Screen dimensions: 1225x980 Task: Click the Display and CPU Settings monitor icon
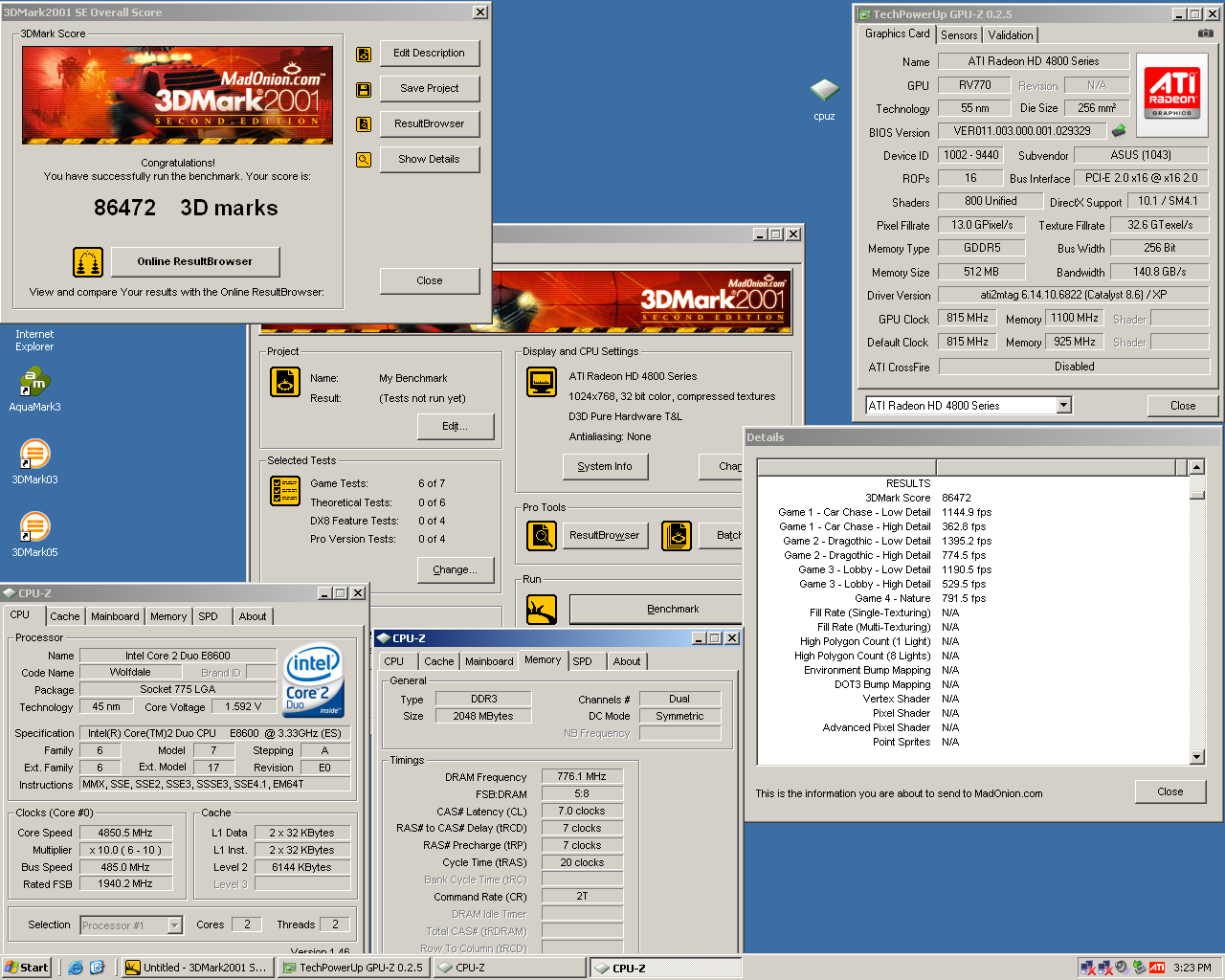[542, 382]
